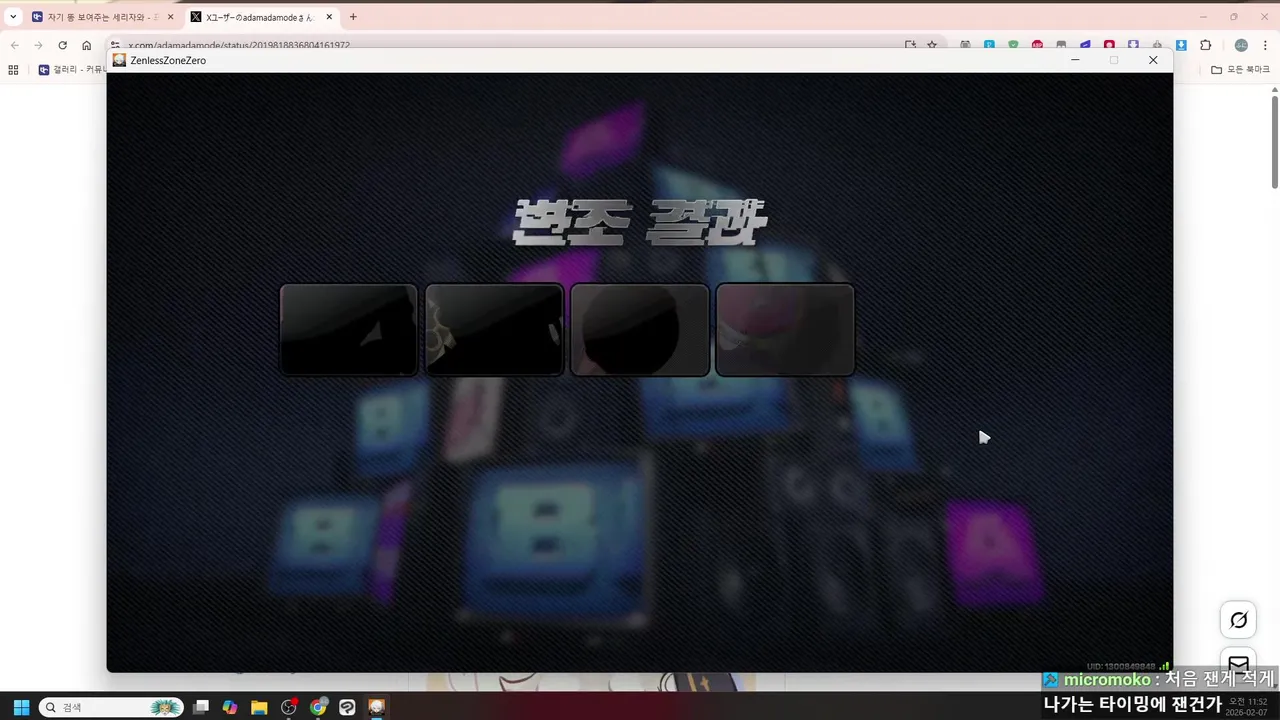Select the first result card in ZenlessZoneZero
The image size is (1280, 720).
coord(349,330)
